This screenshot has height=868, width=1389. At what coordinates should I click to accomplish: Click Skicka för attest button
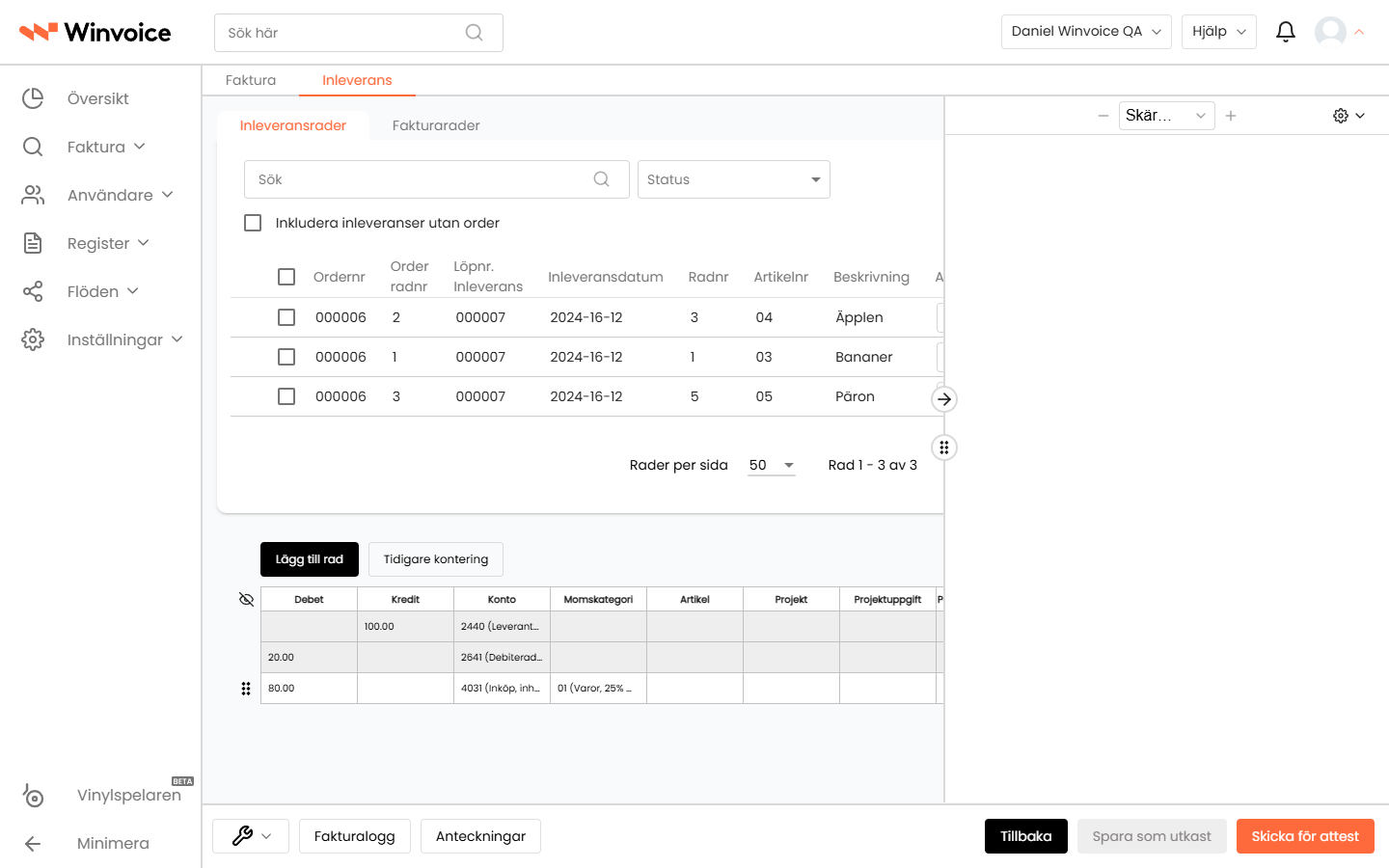point(1305,836)
